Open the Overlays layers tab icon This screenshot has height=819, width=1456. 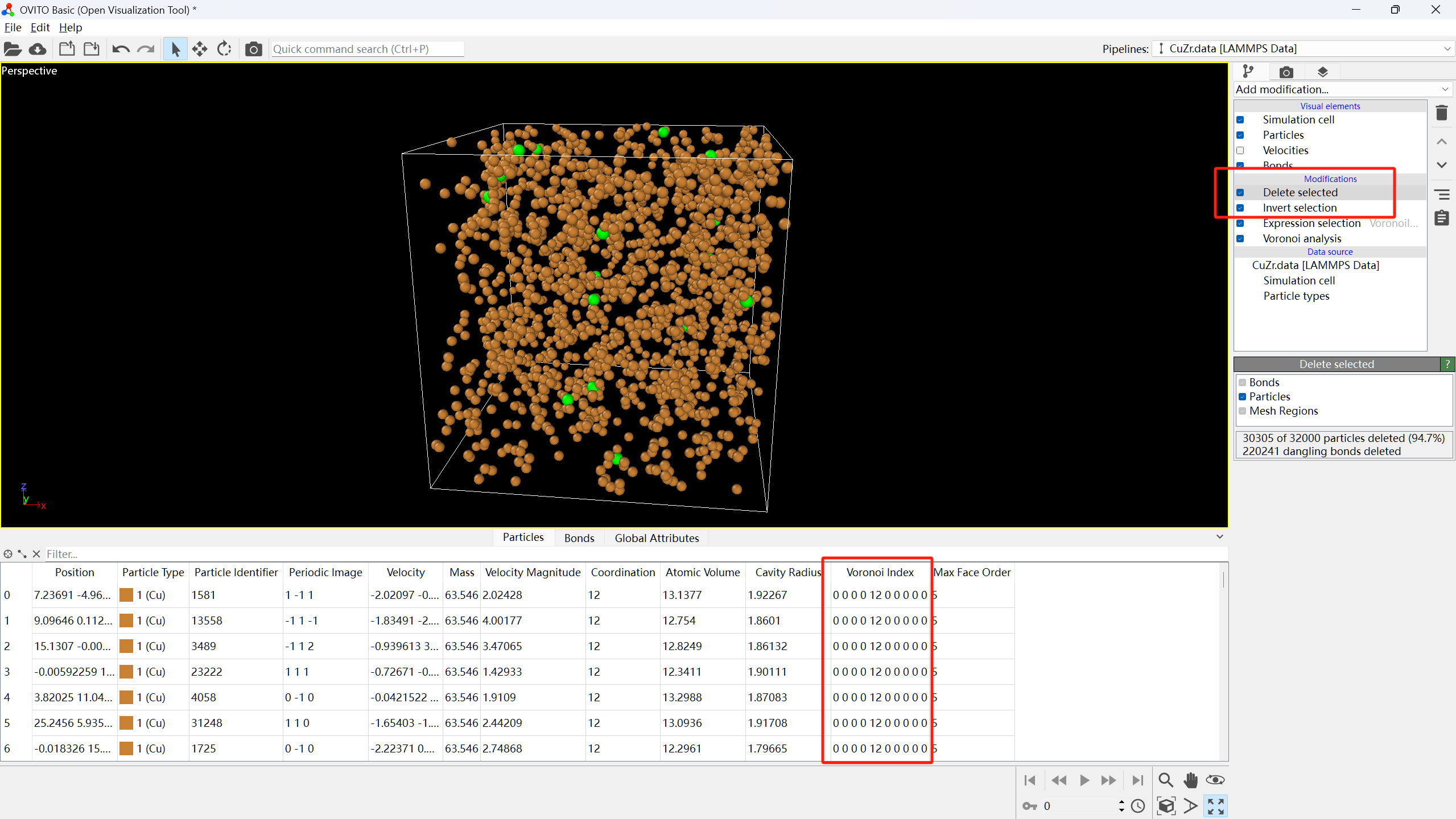coord(1322,72)
